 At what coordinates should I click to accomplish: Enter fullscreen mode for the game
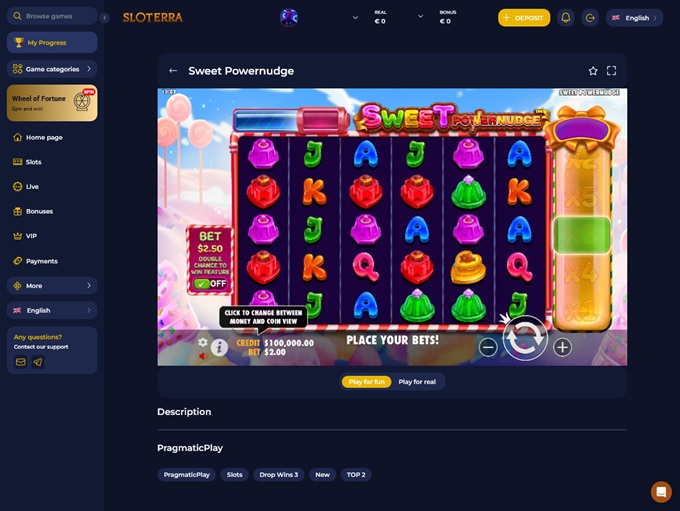click(611, 71)
